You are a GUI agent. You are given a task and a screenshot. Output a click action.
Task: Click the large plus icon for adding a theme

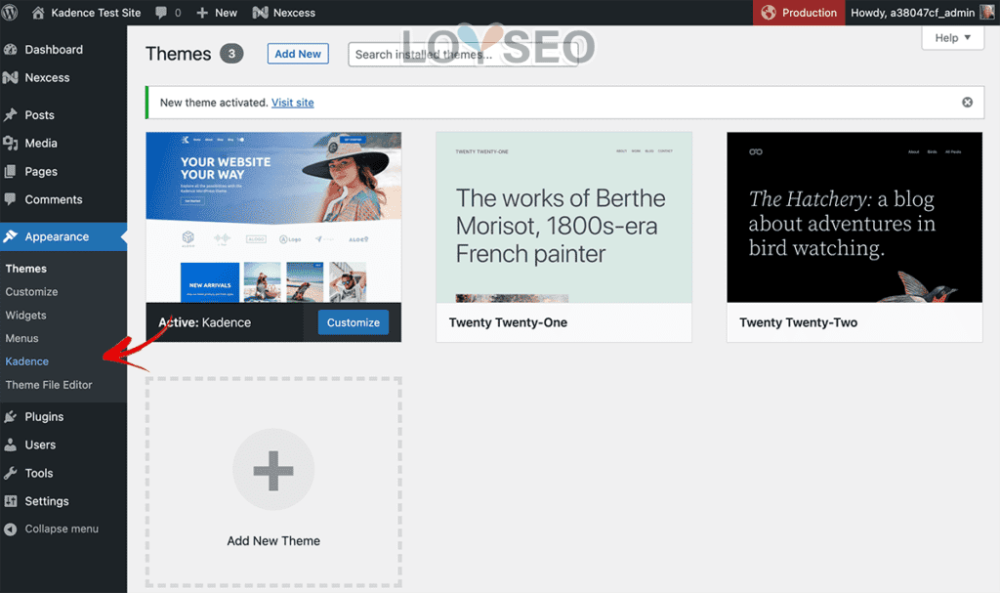[274, 470]
